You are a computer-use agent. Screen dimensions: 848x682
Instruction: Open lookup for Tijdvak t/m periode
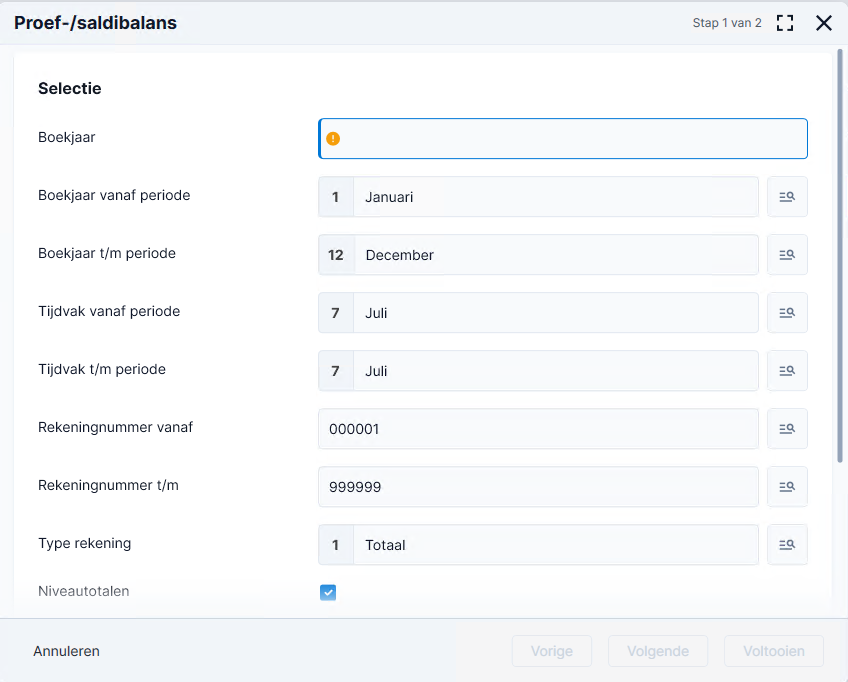pyautogui.click(x=787, y=370)
